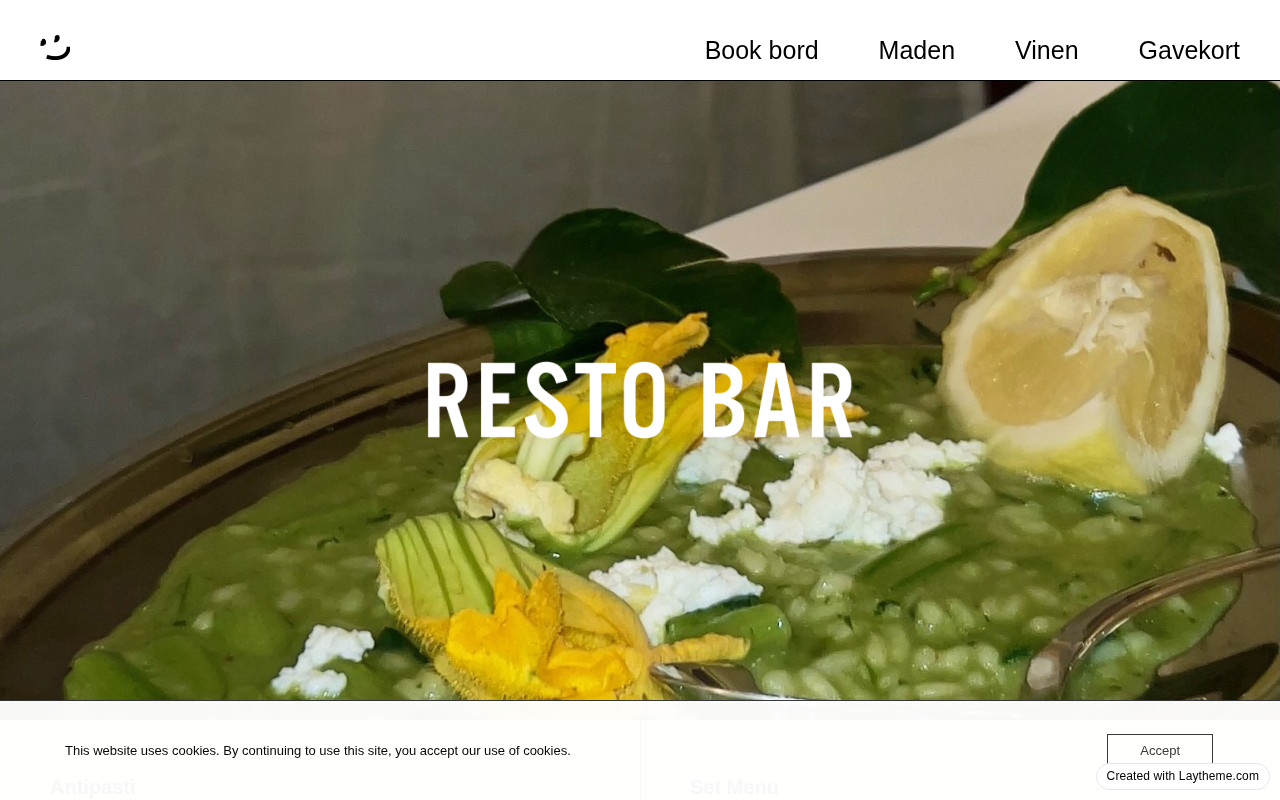The width and height of the screenshot is (1280, 800).
Task: Dismiss the cookie banner with Accept
Action: [1160, 750]
